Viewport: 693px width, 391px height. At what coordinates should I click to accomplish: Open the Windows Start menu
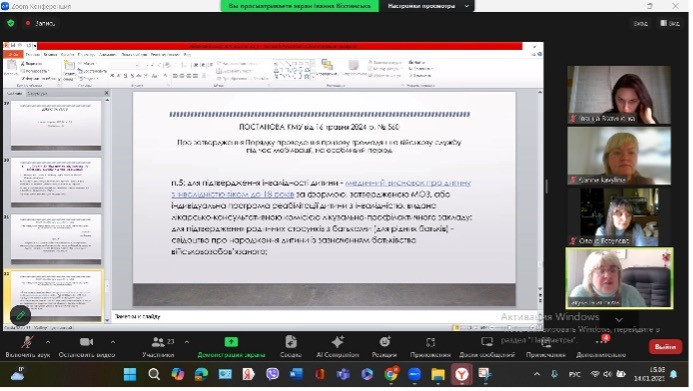point(130,375)
